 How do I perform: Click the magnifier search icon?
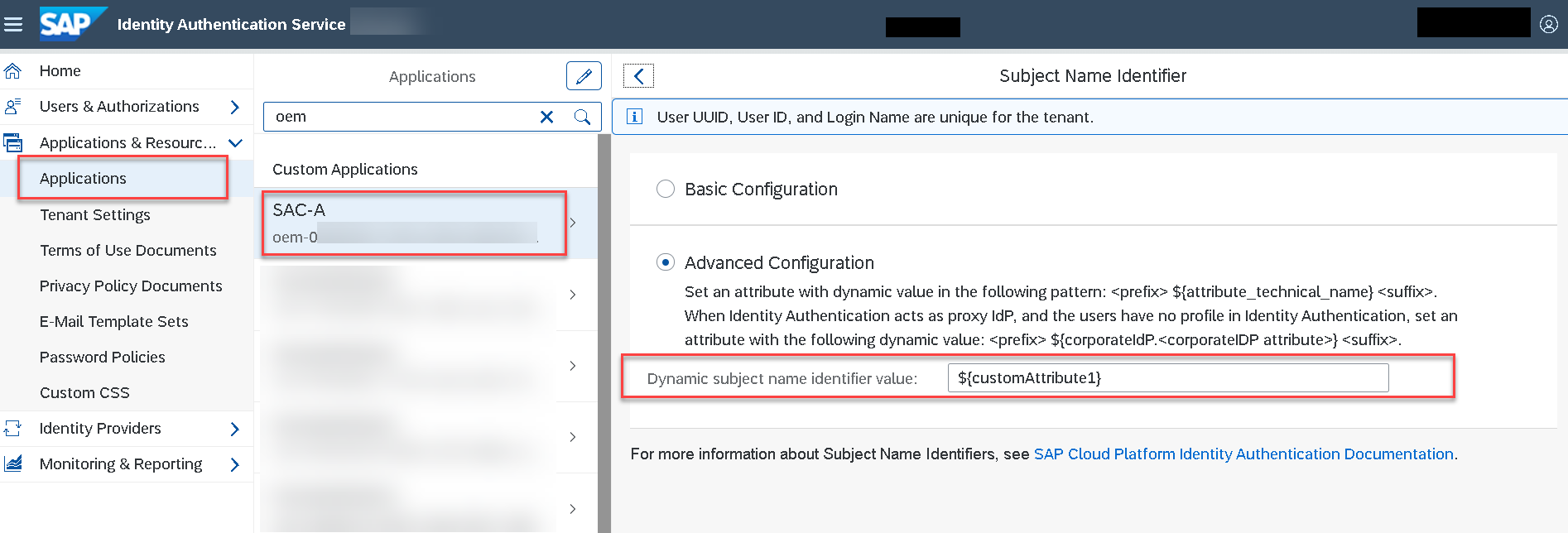582,117
